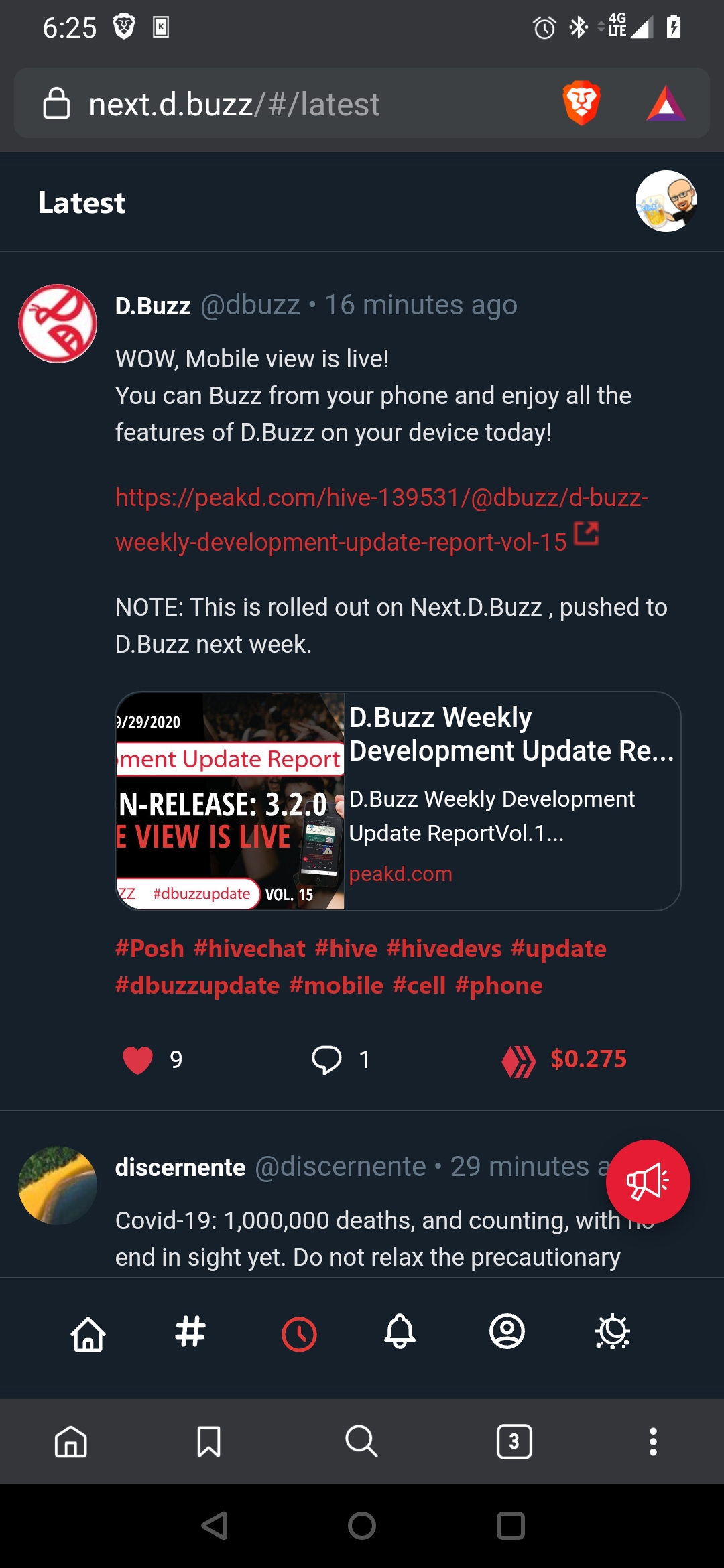Open the D.Buzz home feed icon
The height and width of the screenshot is (1568, 724).
[x=88, y=1333]
